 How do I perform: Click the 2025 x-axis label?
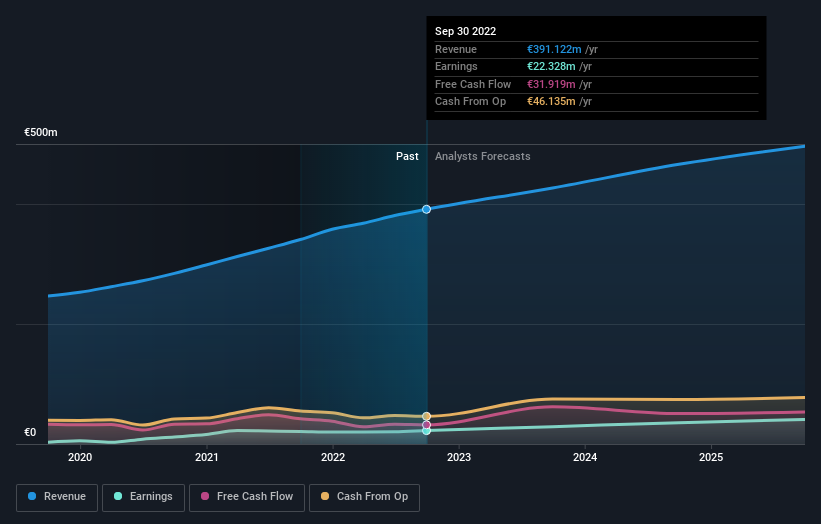click(x=711, y=458)
